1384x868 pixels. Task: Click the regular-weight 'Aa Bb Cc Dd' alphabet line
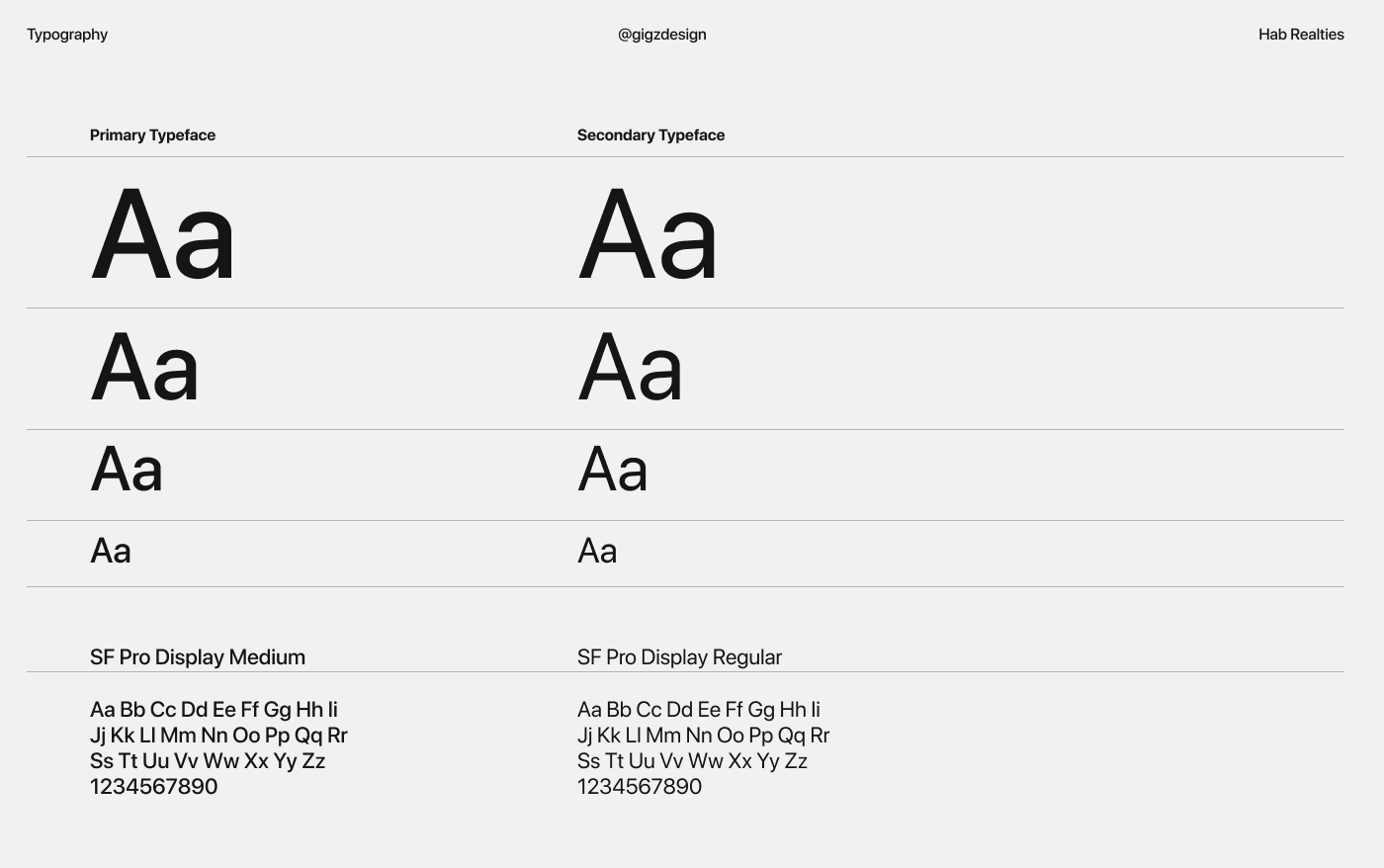click(699, 710)
